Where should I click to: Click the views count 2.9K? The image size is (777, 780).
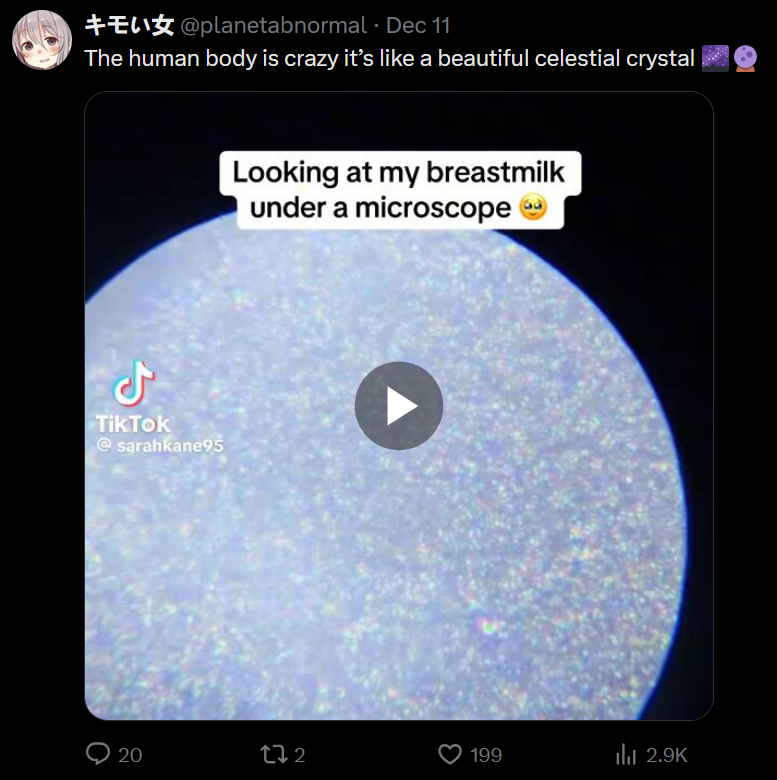tap(667, 755)
